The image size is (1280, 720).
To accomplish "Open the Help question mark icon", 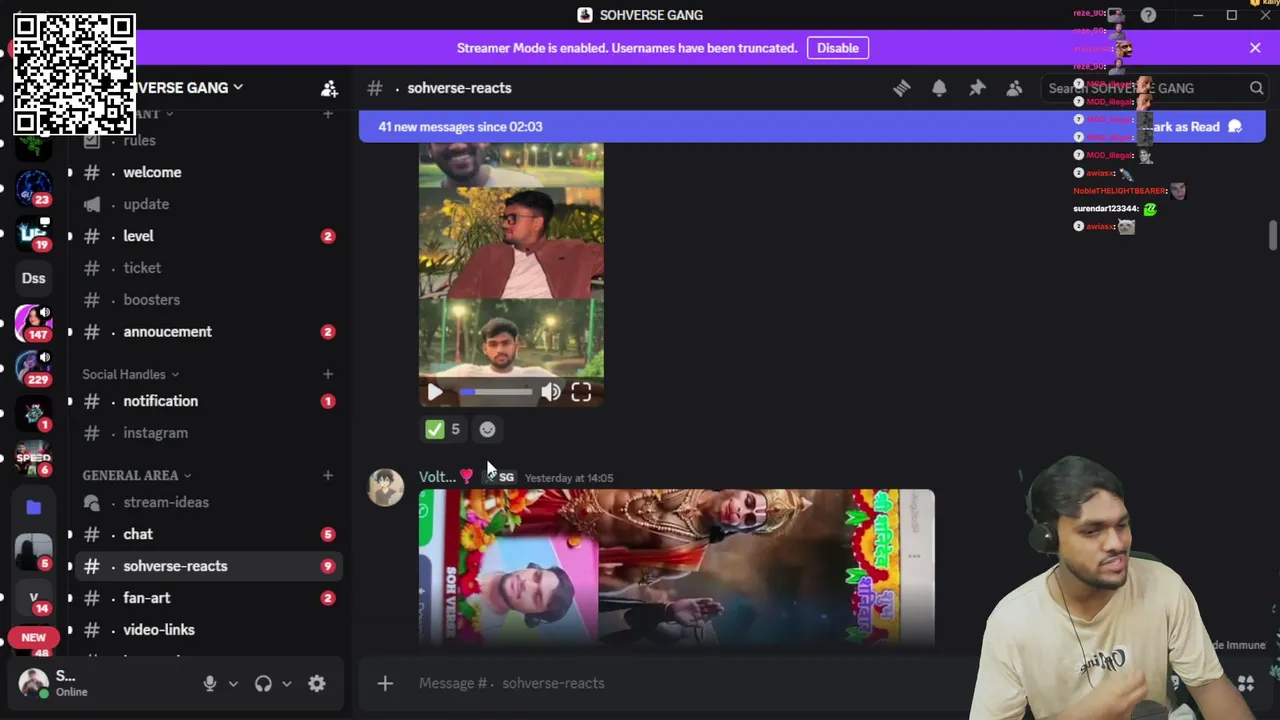I will click(1148, 15).
